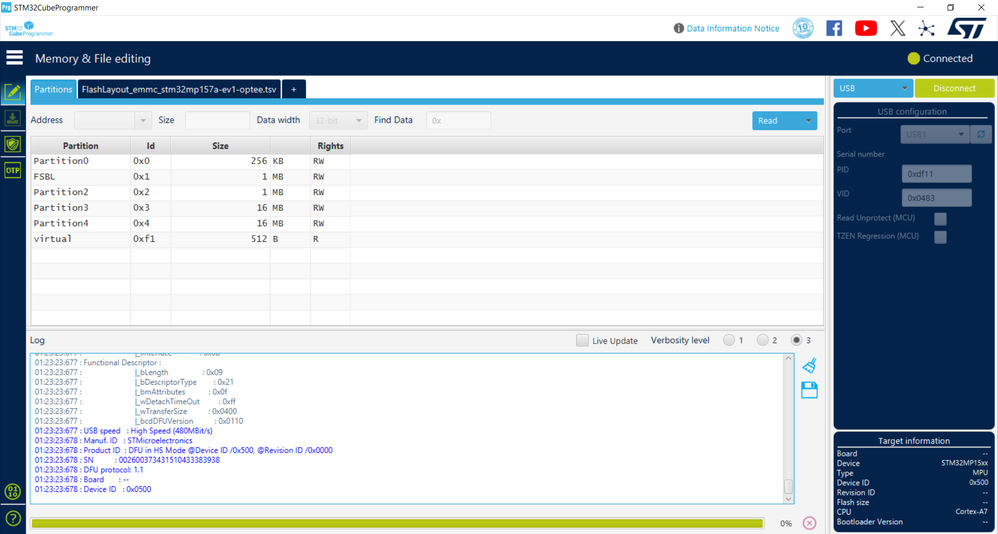Open the ST community network icon
The image size is (998, 534).
927,28
